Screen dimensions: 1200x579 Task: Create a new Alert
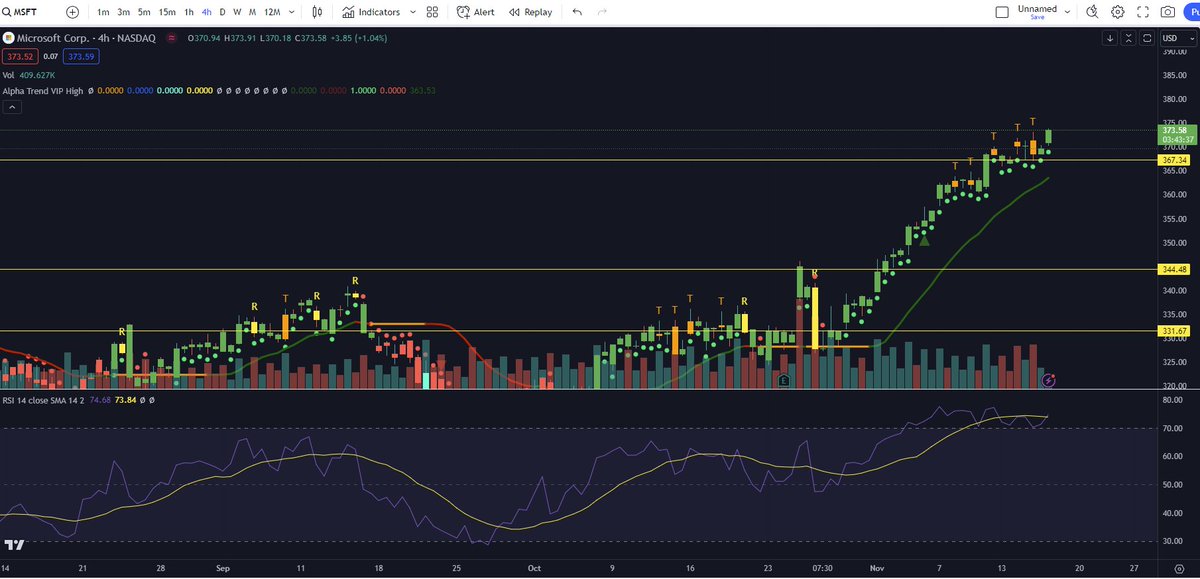click(476, 12)
